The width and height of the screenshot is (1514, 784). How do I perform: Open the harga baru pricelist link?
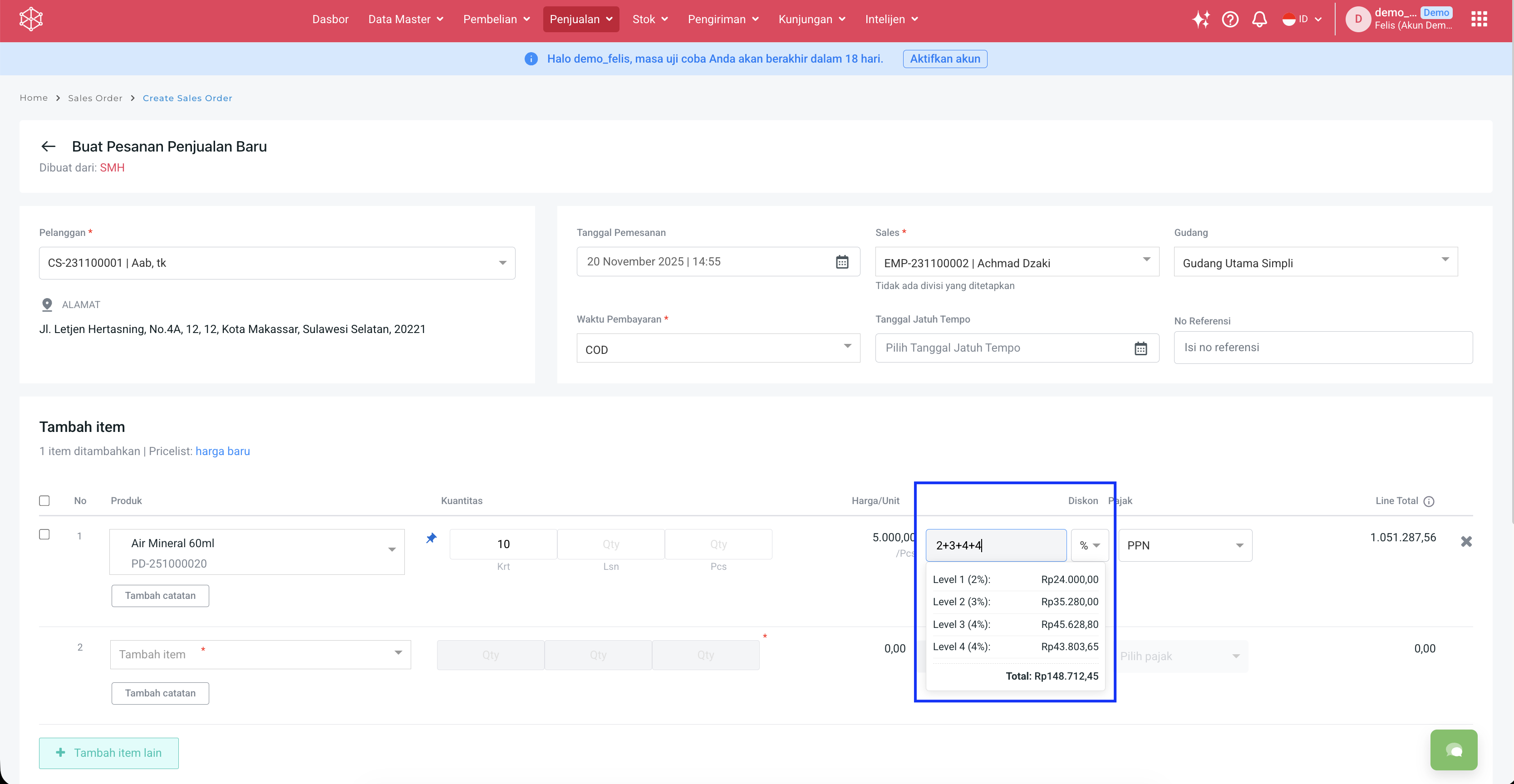click(222, 451)
